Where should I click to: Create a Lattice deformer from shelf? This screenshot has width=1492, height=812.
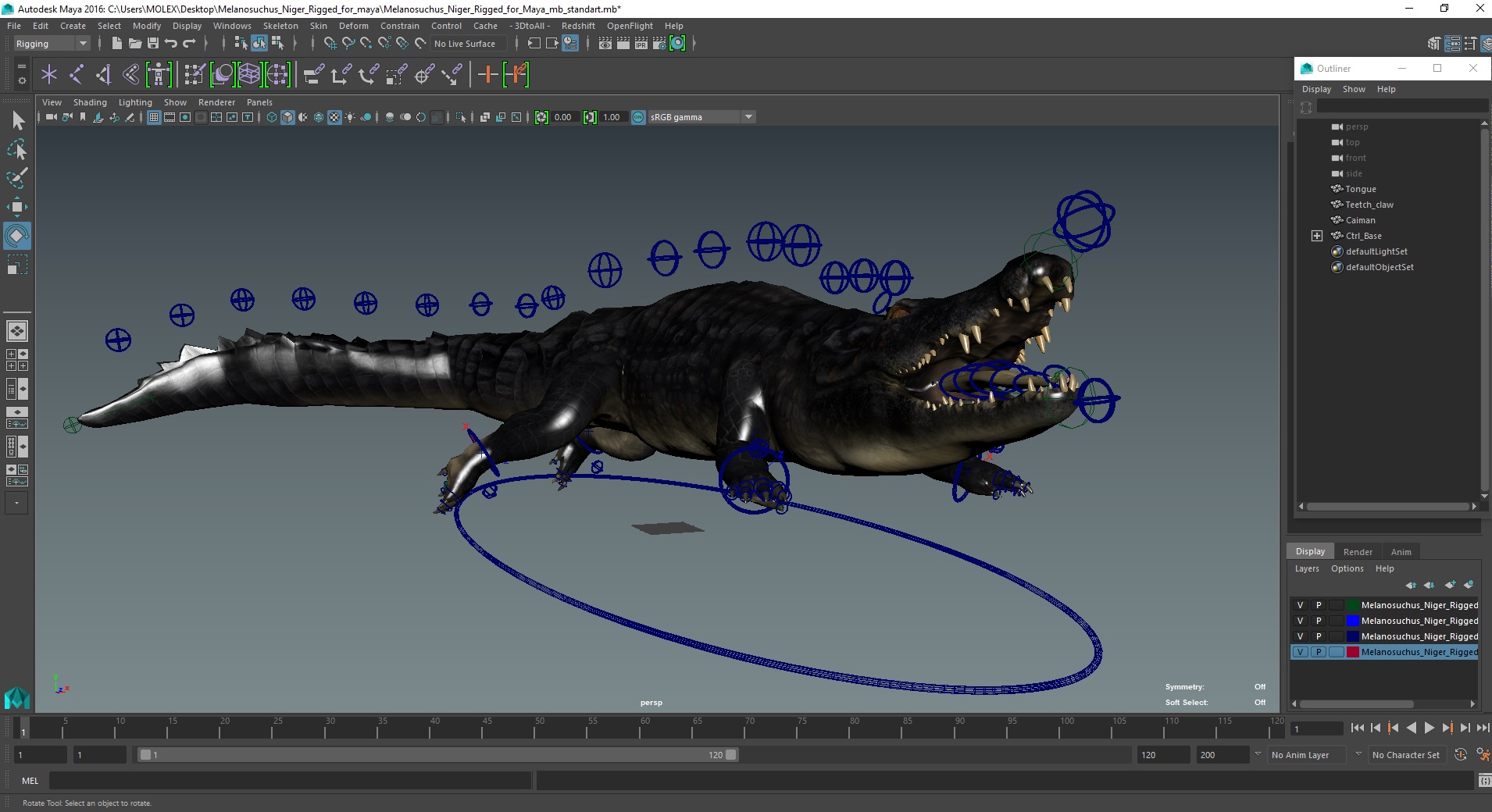tap(249, 74)
